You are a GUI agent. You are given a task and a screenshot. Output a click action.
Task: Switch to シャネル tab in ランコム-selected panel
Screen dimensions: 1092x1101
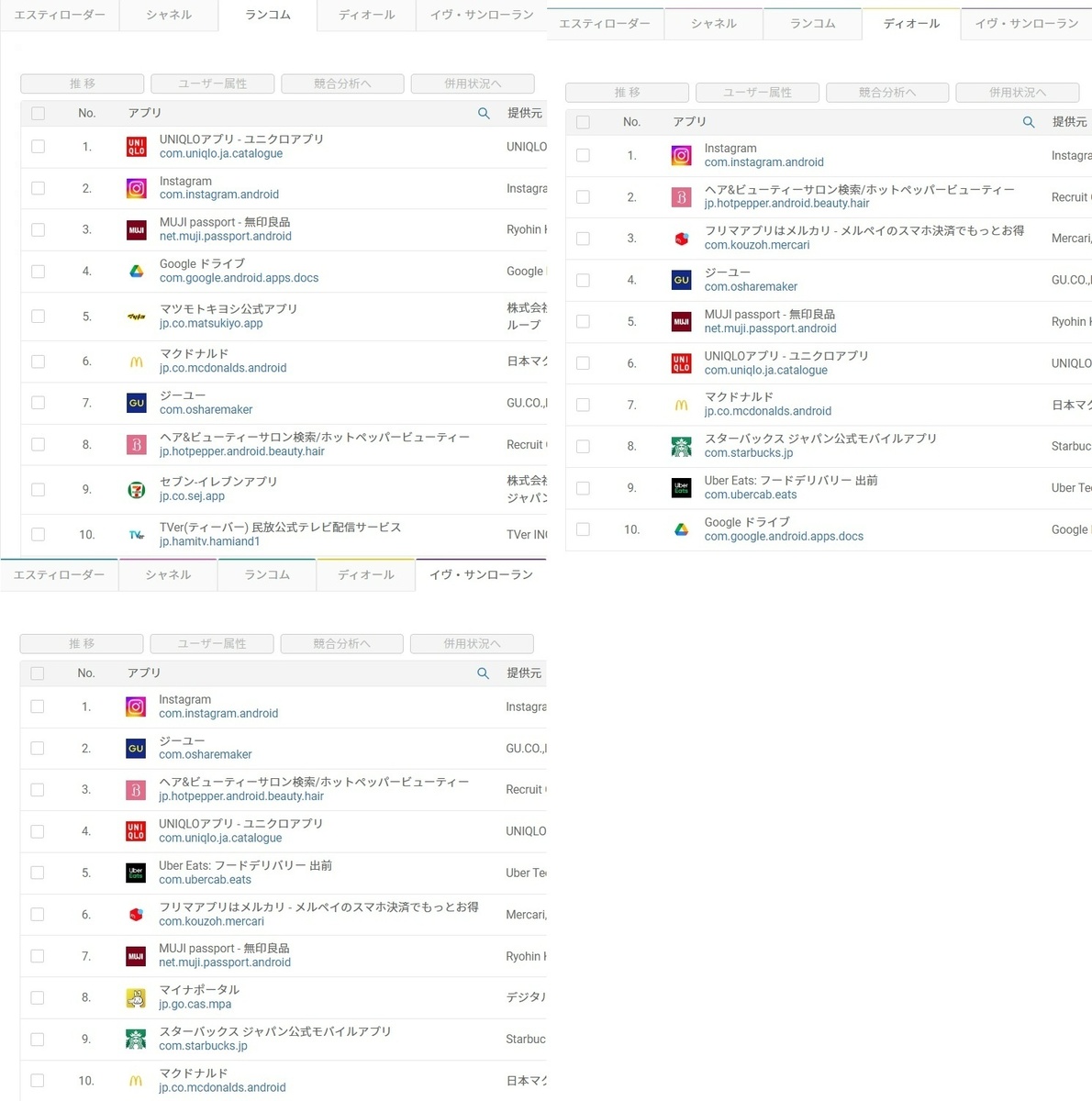[x=169, y=16]
